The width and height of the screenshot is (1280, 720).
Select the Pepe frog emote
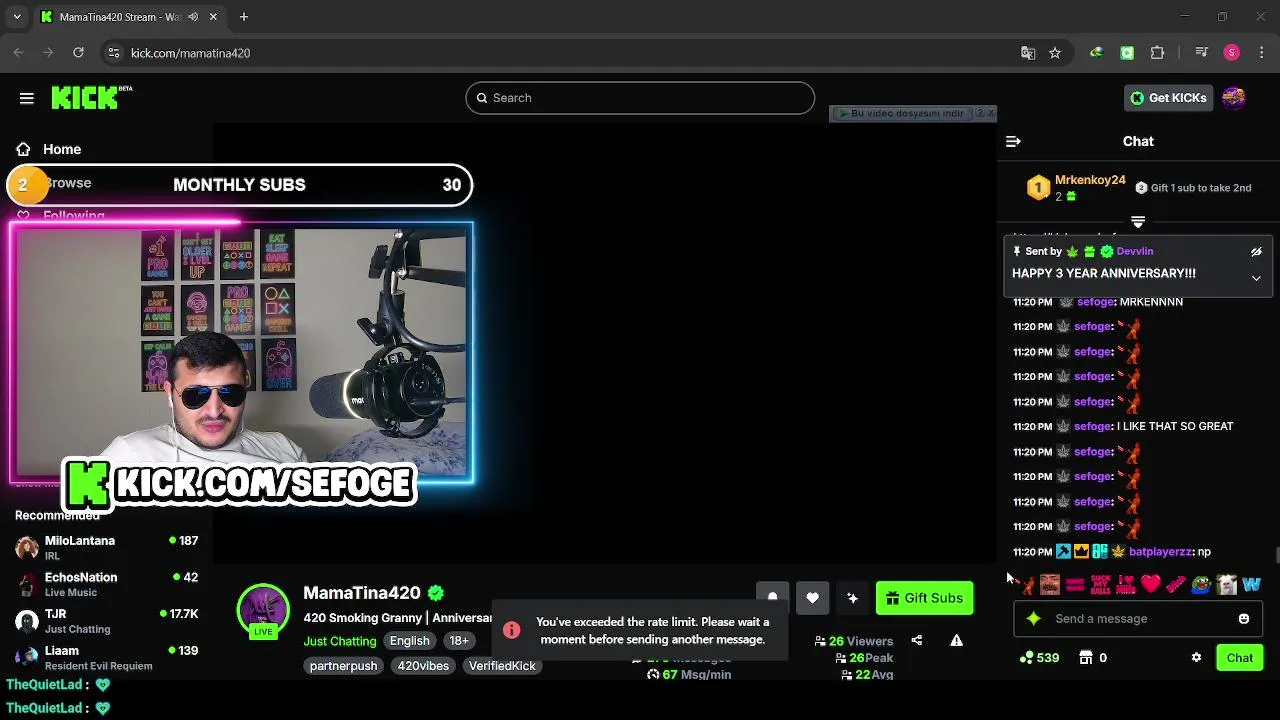tap(1201, 584)
